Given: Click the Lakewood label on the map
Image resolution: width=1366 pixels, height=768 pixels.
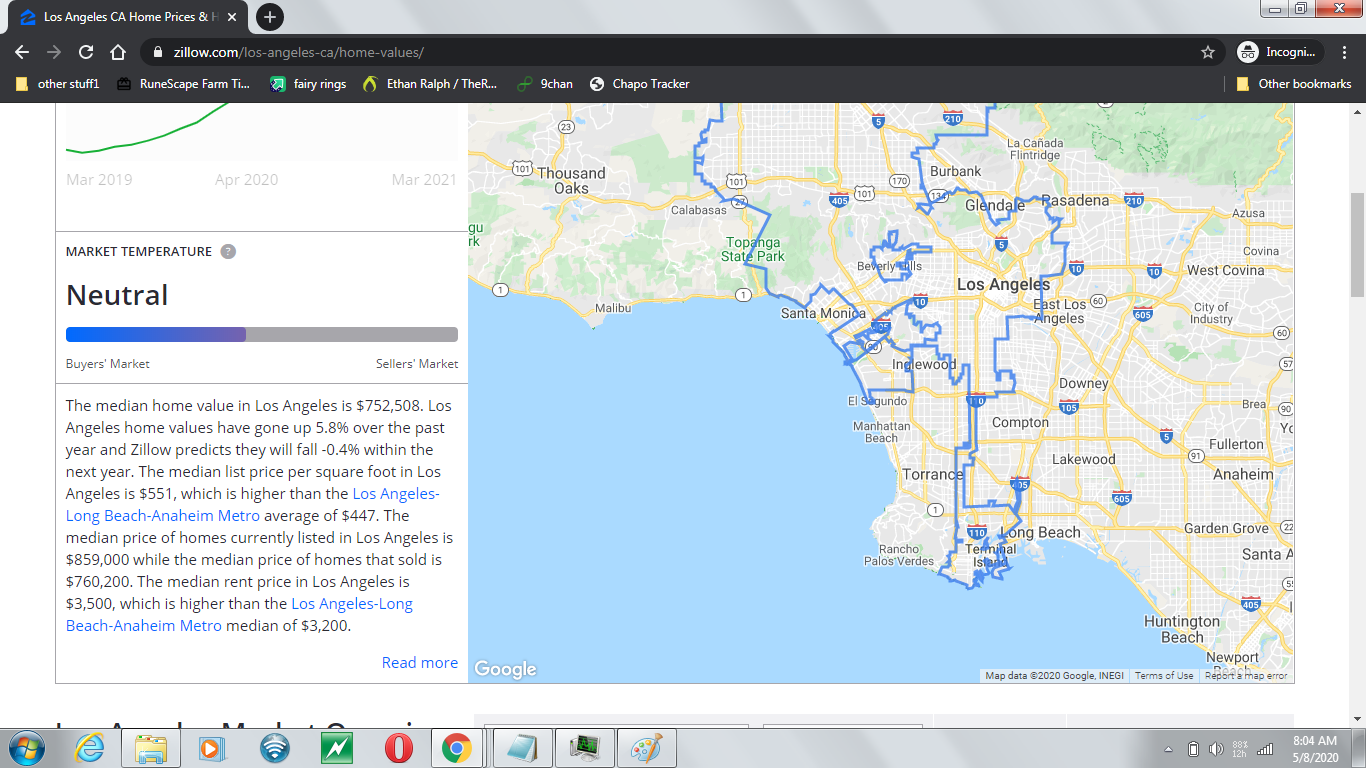Looking at the screenshot, I should [1084, 459].
